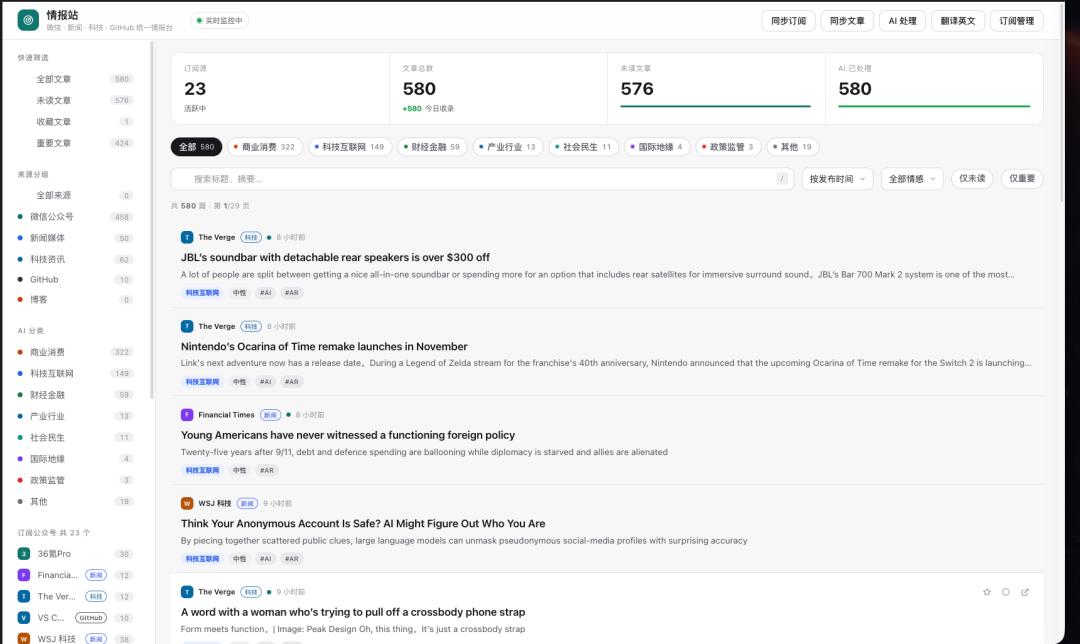Click Financial Times icon on foreign policy article
This screenshot has width=1080, height=644.
click(187, 415)
